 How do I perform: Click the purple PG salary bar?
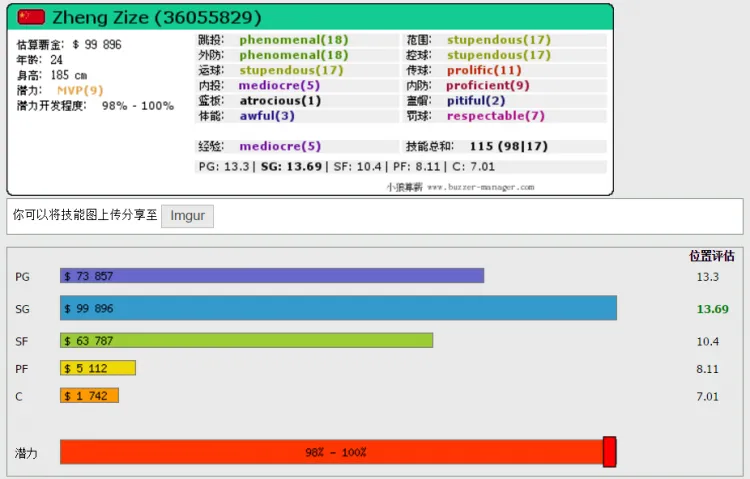(272, 276)
